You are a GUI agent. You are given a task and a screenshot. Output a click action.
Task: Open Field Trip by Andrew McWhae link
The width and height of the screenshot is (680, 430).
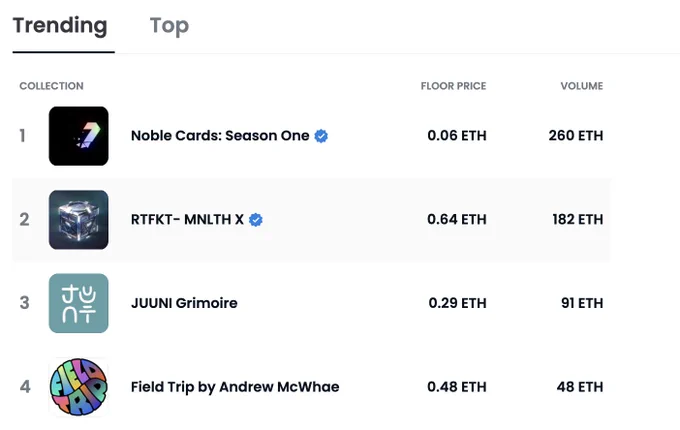tap(235, 387)
